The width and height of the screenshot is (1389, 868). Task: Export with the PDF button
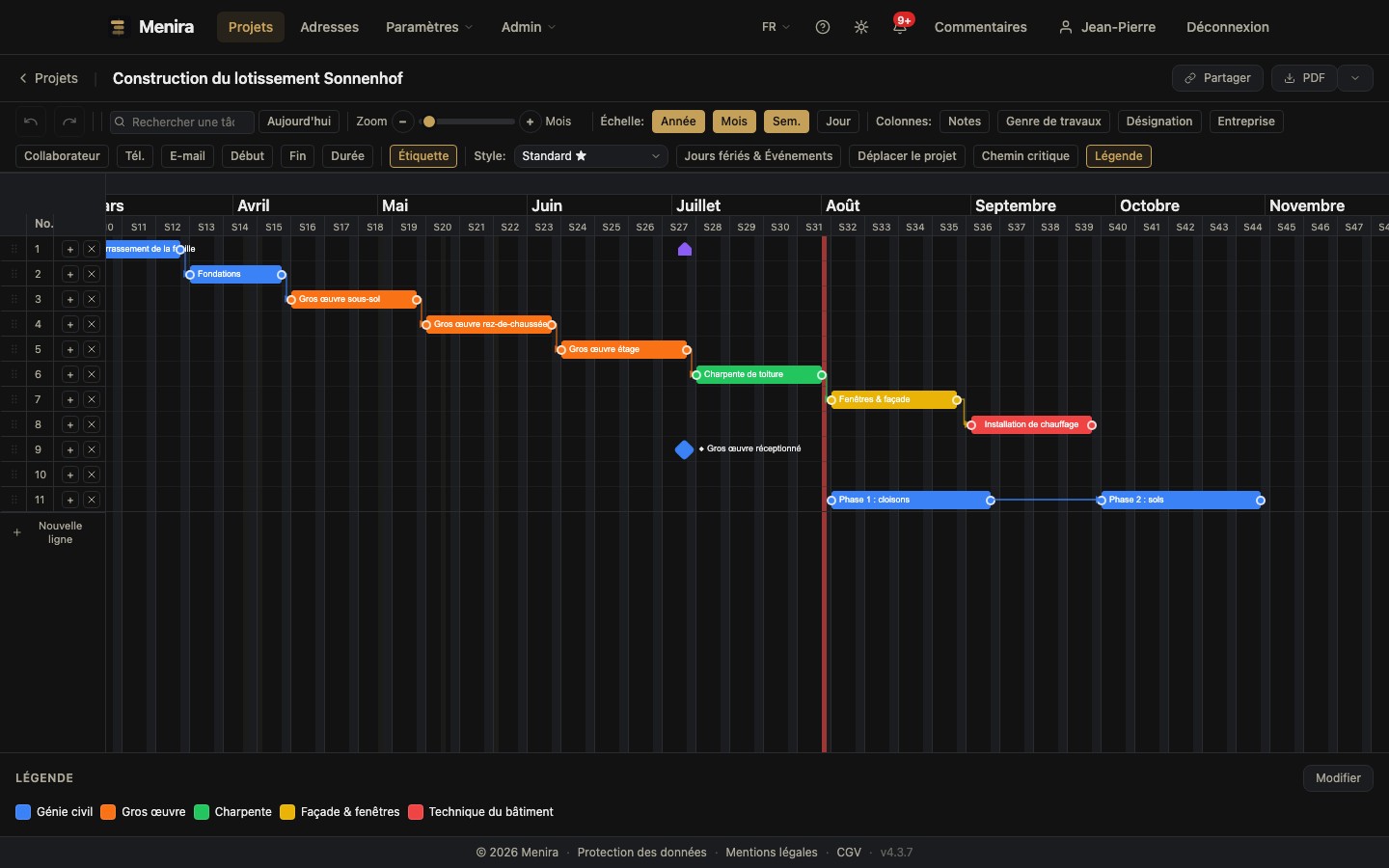point(1304,78)
